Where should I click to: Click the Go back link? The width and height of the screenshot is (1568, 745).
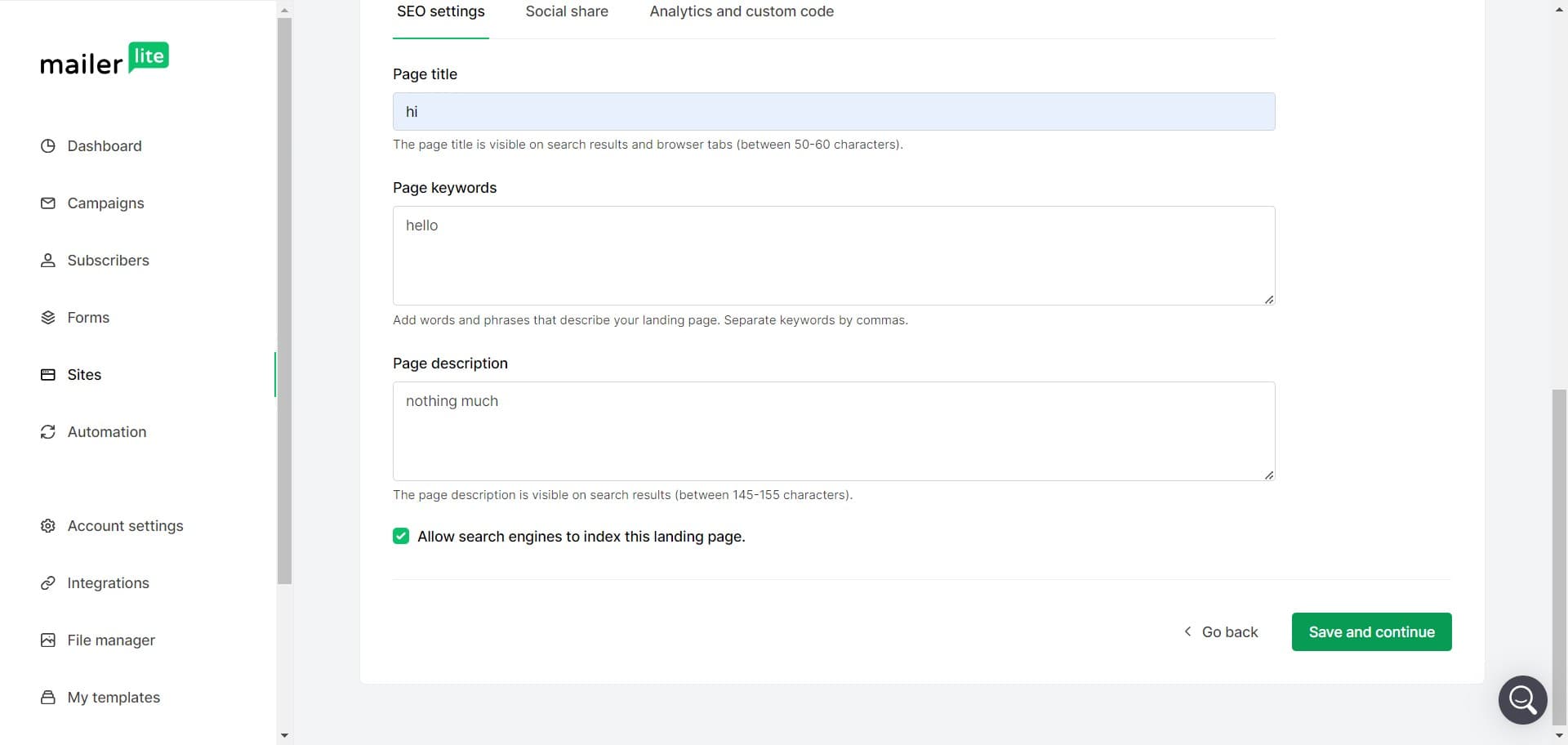click(x=1222, y=632)
